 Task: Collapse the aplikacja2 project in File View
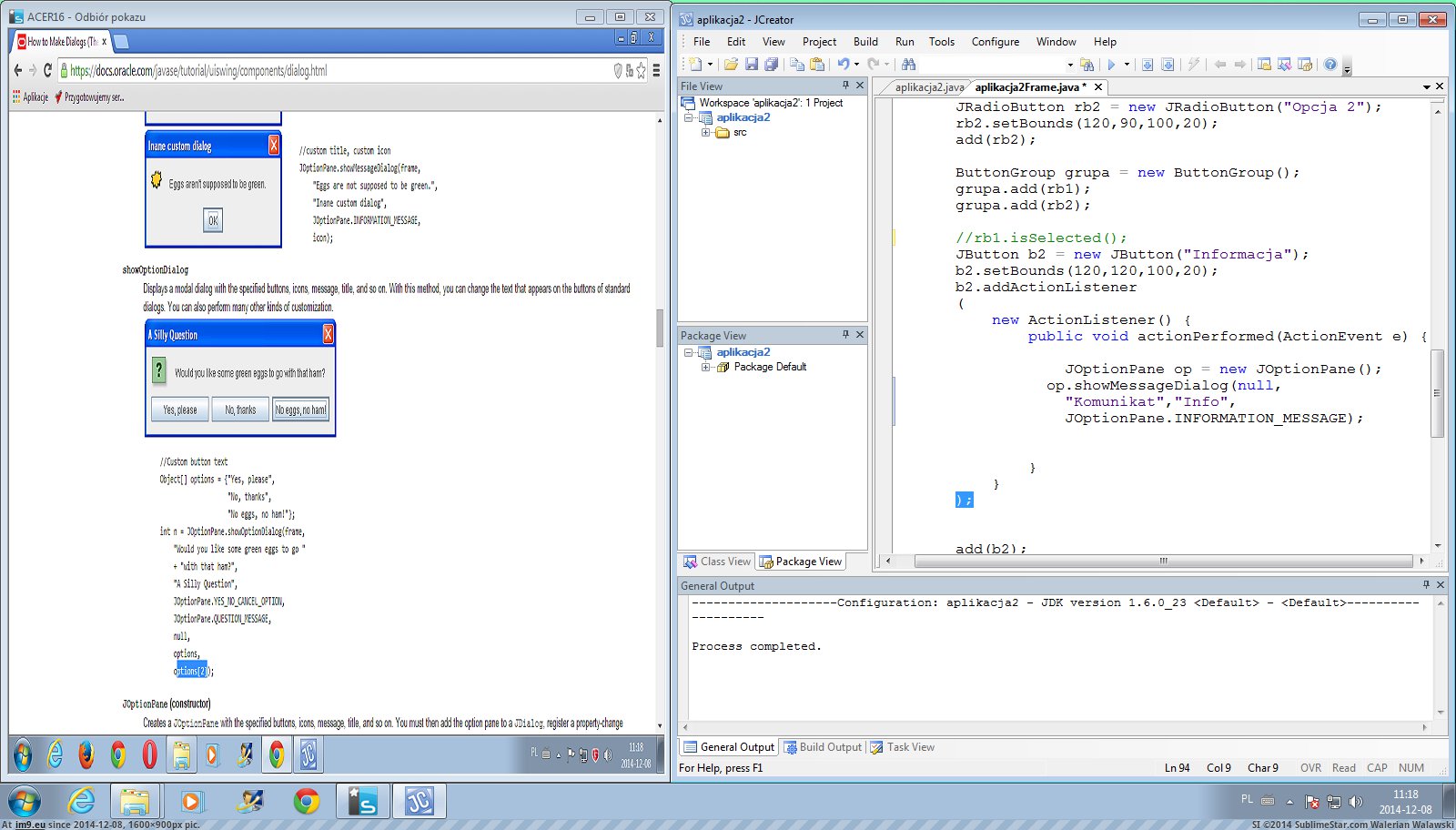[689, 117]
